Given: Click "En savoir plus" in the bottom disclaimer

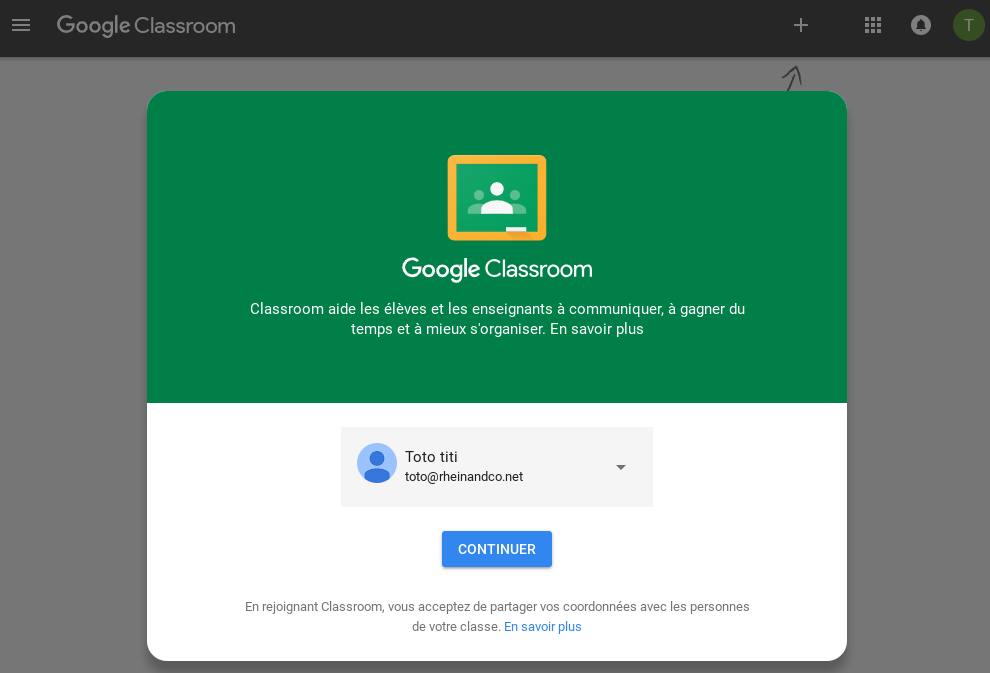Looking at the screenshot, I should pos(542,626).
